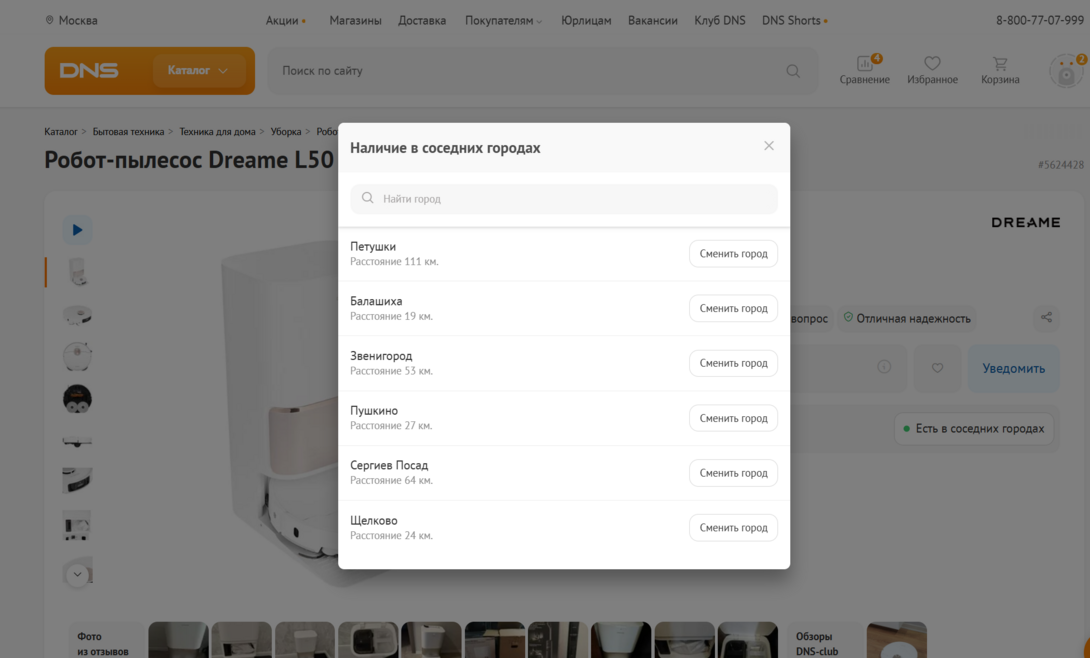Click the site search magnifier icon
Viewport: 1090px width, 658px height.
click(793, 71)
